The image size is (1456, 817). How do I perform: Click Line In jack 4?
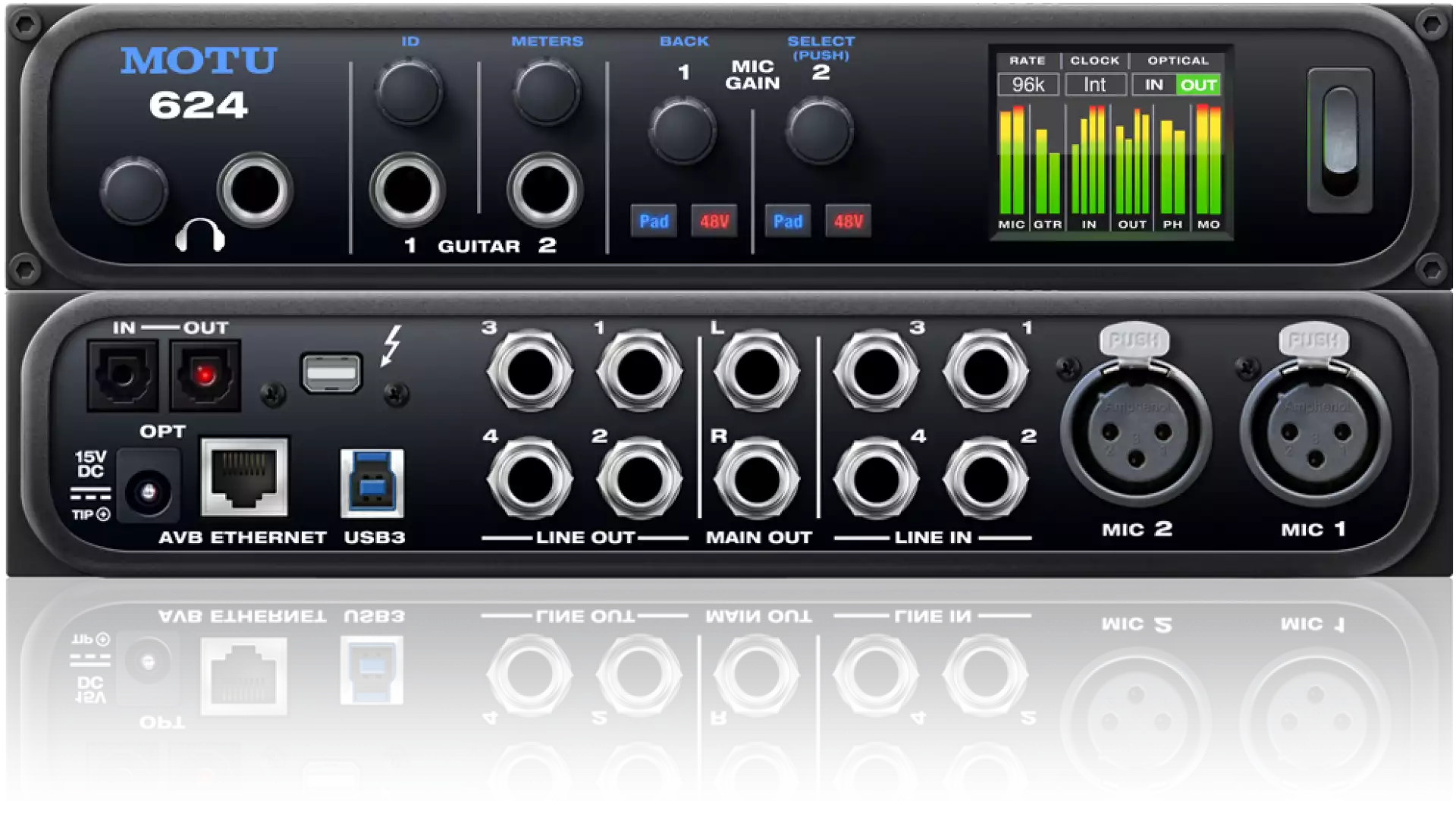tap(876, 479)
